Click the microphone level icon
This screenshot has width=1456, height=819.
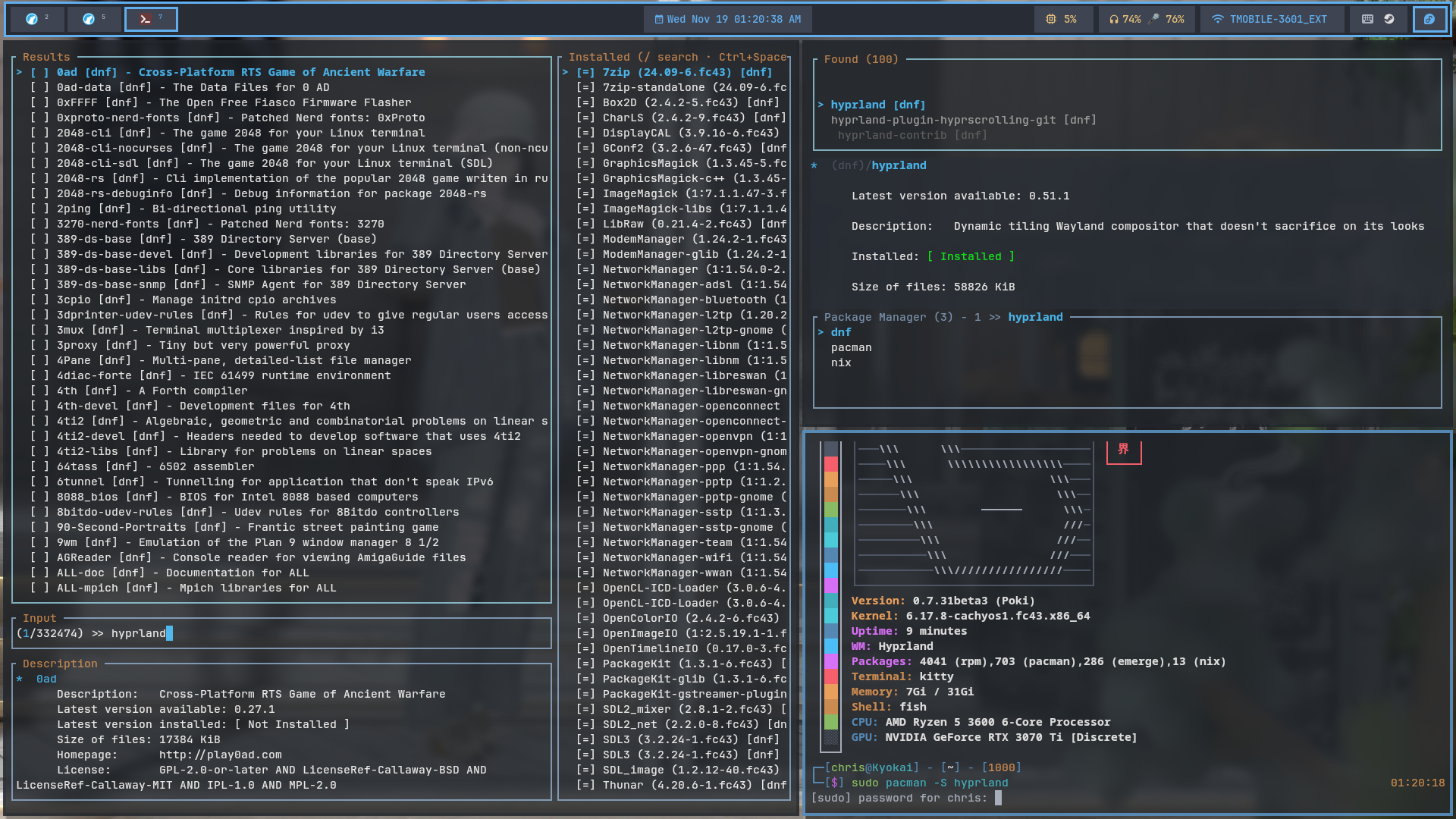point(1154,19)
